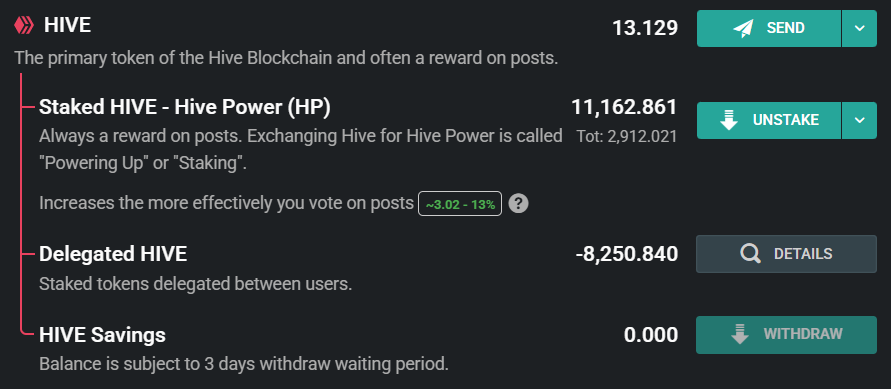Viewport: 891px width, 389px height.
Task: Expand the dropdown arrow beside UNSTAKE
Action: (x=859, y=120)
